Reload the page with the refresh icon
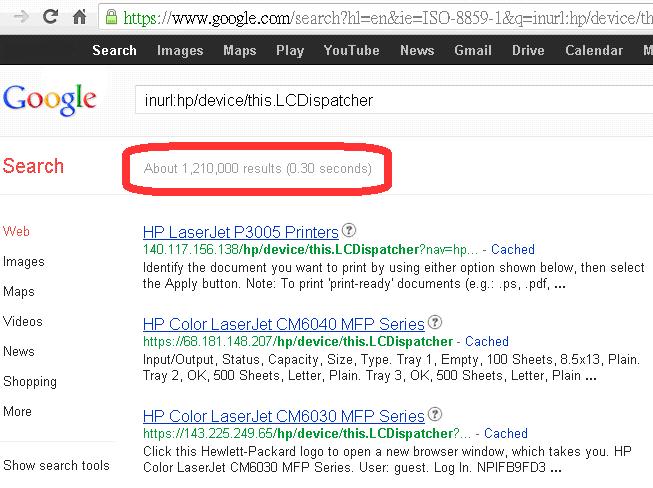 [50, 17]
